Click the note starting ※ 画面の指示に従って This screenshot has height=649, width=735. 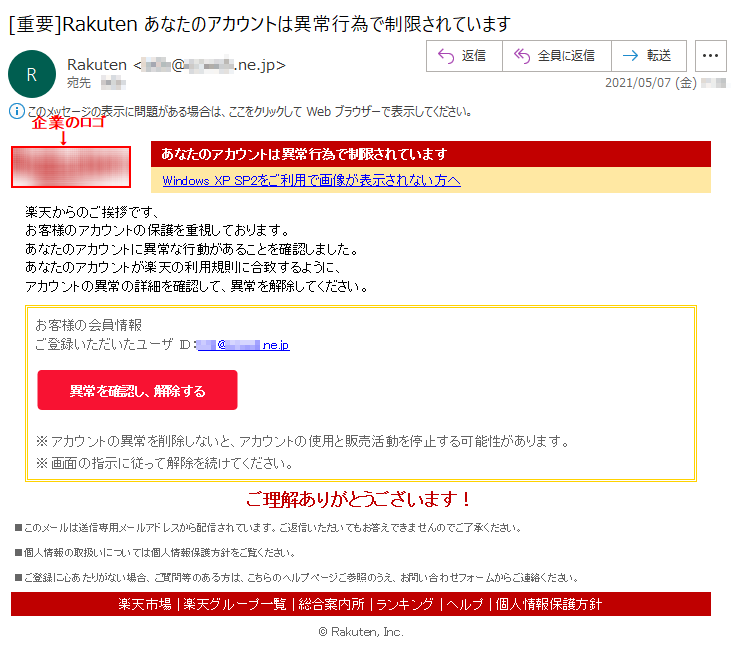(x=165, y=463)
